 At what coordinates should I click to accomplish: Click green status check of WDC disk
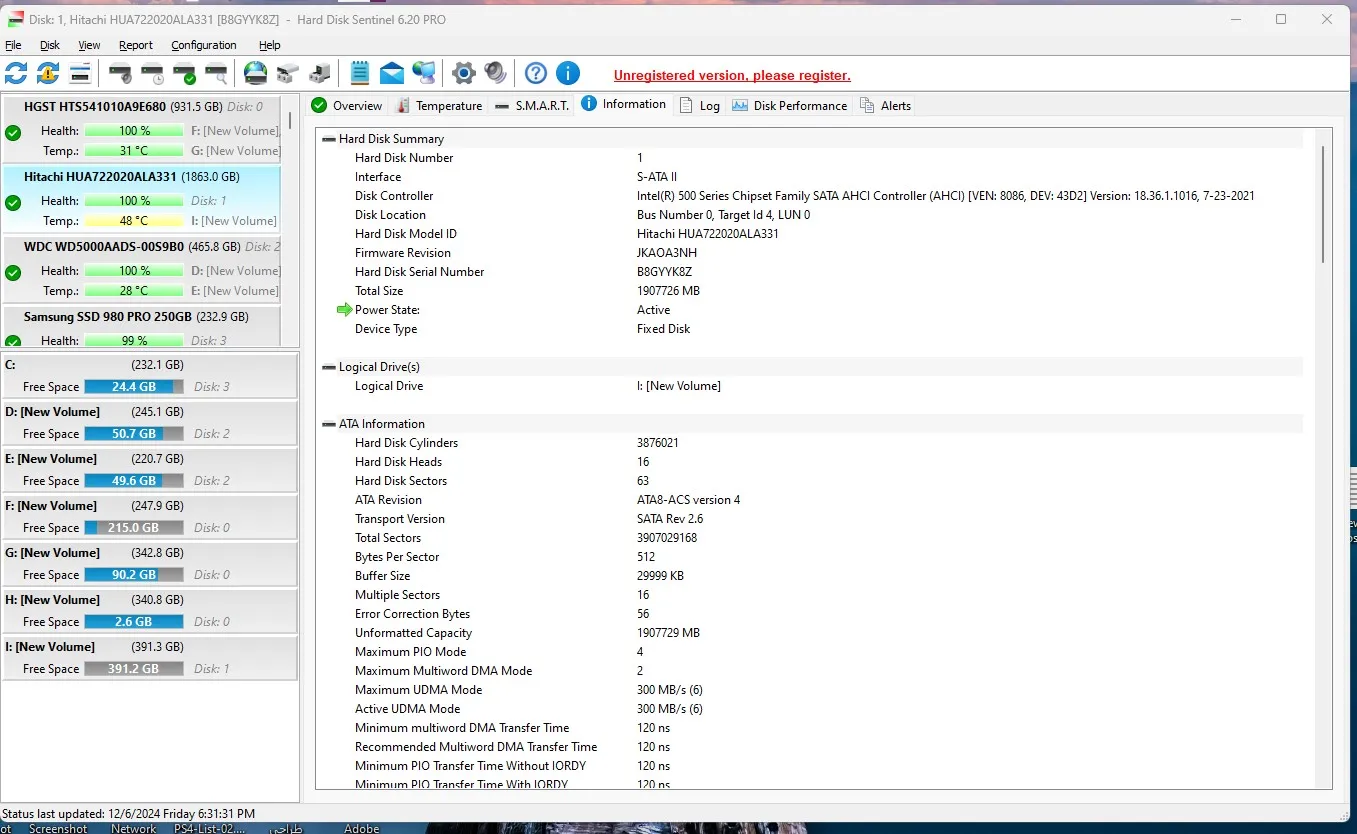[x=13, y=272]
